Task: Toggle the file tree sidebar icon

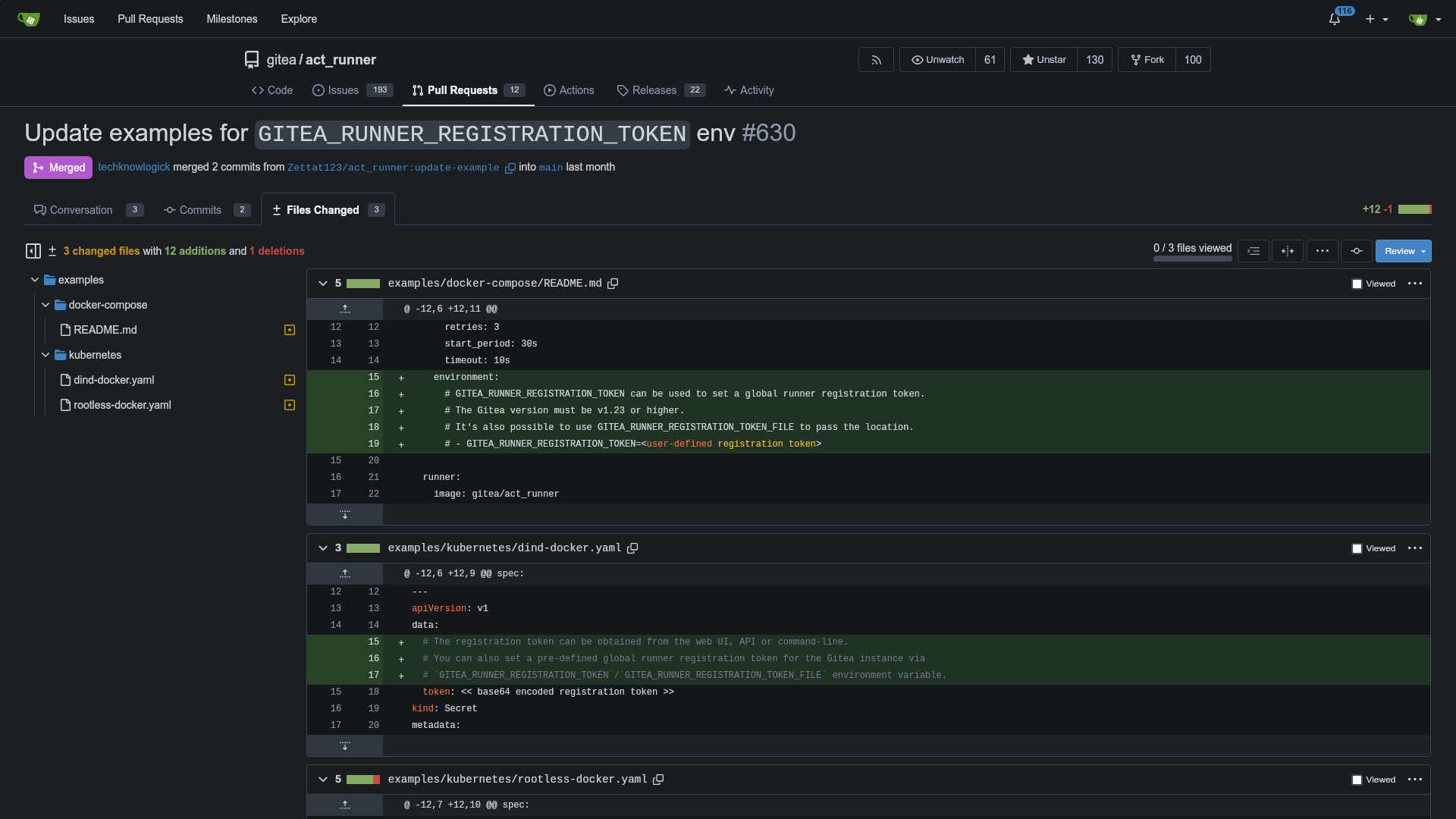Action: point(33,251)
